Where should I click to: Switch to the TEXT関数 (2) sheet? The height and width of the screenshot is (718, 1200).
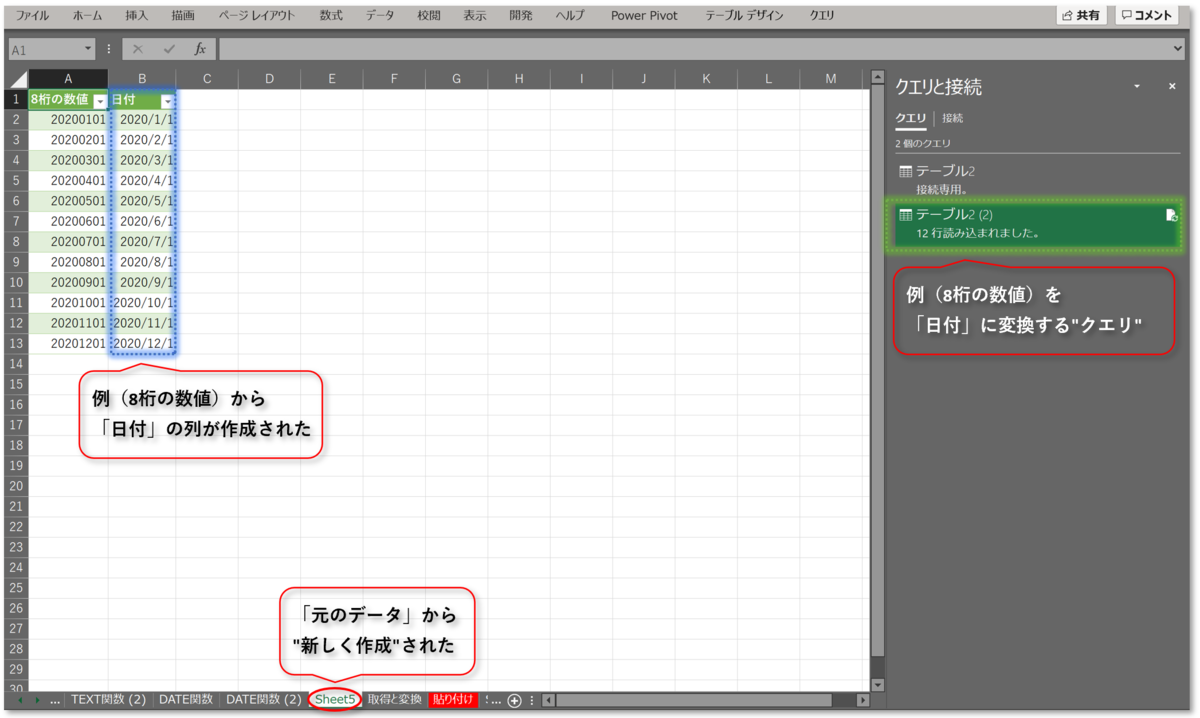[108, 700]
